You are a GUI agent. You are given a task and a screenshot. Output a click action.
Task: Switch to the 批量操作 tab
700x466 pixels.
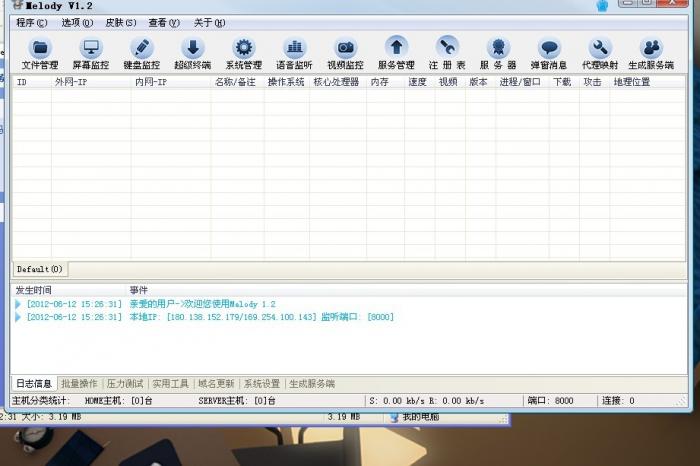[79, 384]
